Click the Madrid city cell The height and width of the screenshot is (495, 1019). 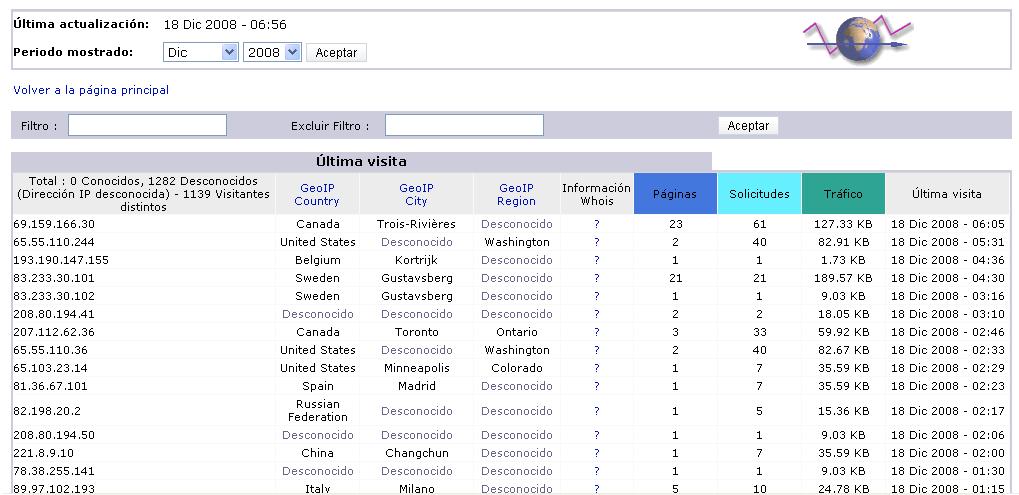[416, 386]
